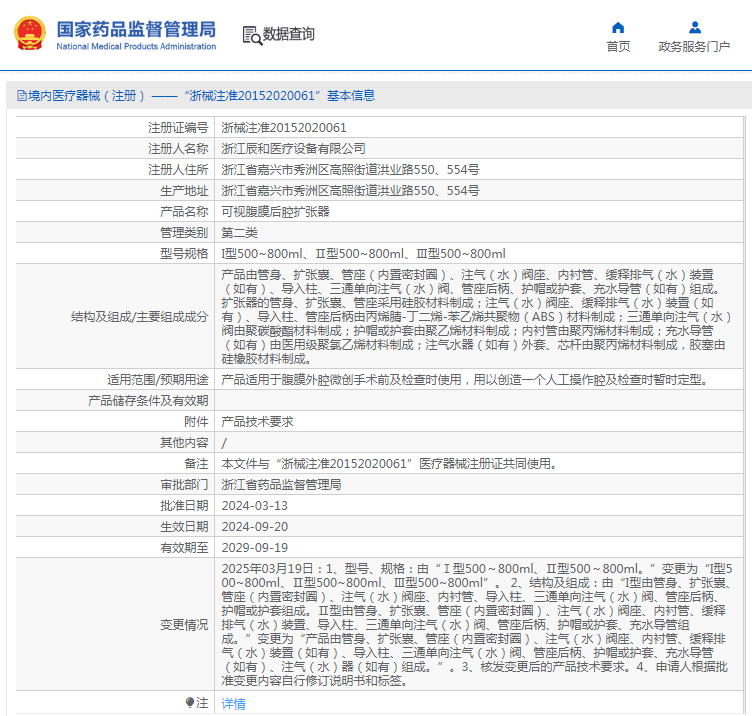Click the bullet icon beside 注
752x716 pixels.
click(x=190, y=703)
